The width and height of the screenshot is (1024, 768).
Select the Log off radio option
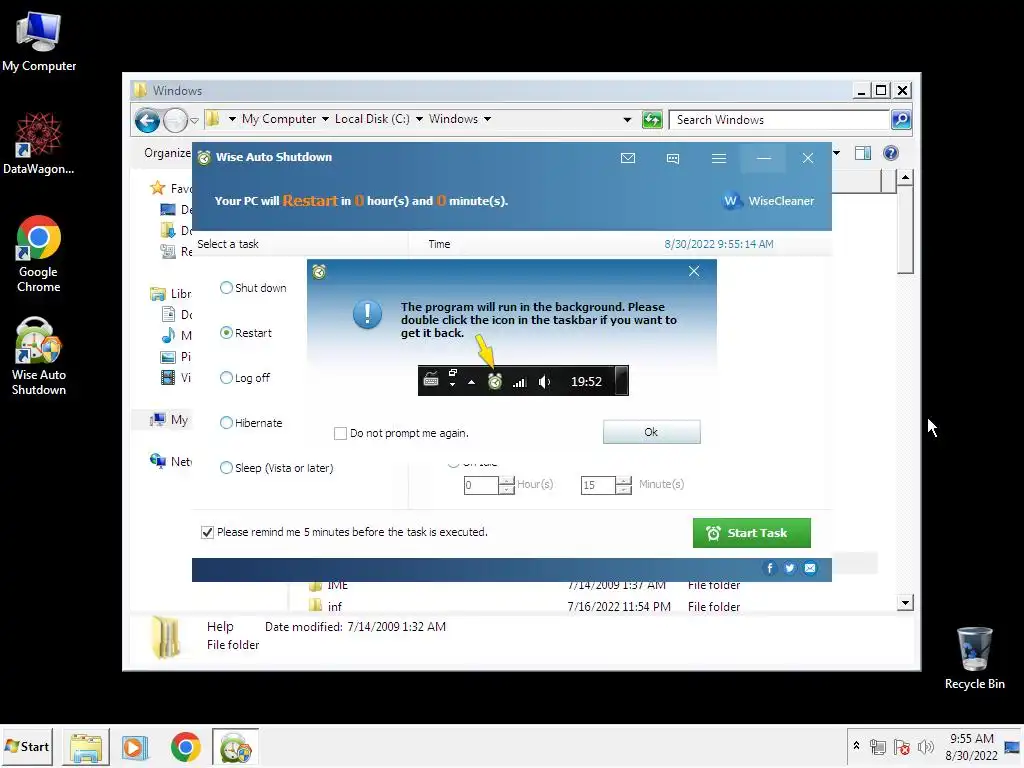[x=246, y=378]
